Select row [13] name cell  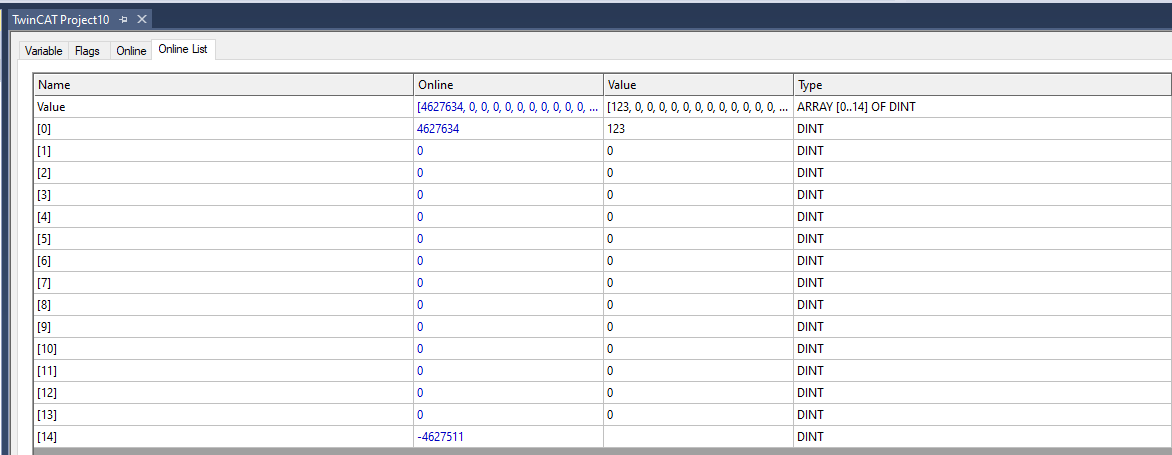[x=223, y=415]
